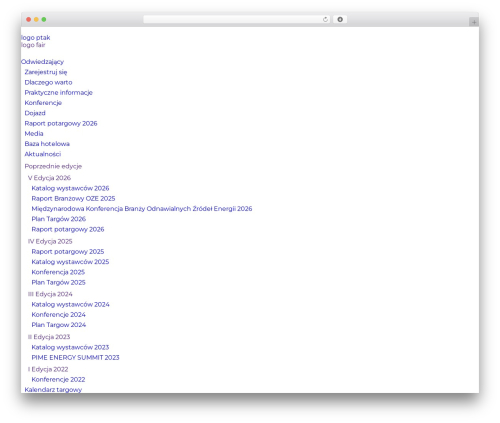Click the reload icon in address bar
This screenshot has width=500, height=423.
(x=325, y=19)
